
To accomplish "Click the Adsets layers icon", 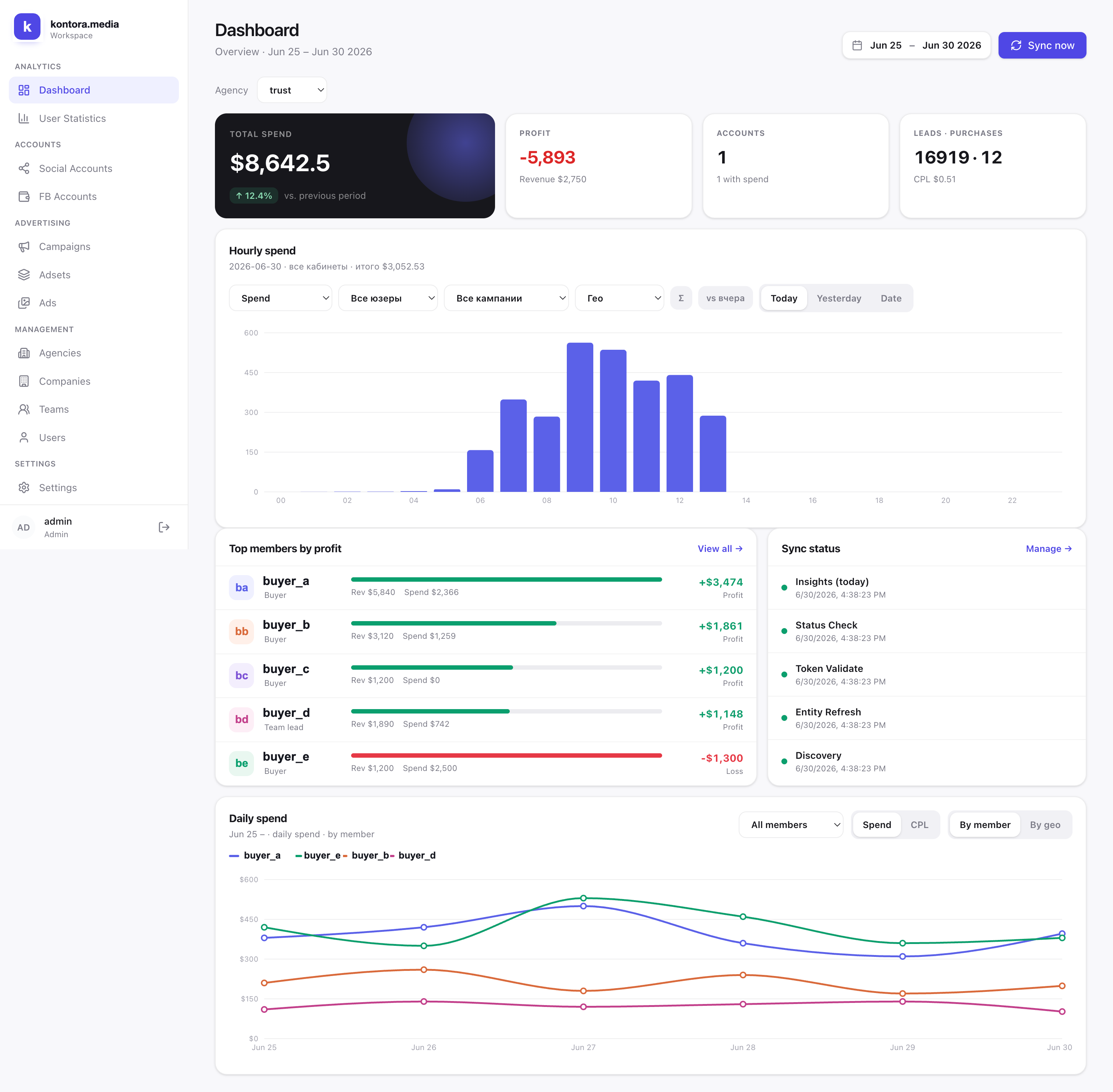I will point(24,275).
